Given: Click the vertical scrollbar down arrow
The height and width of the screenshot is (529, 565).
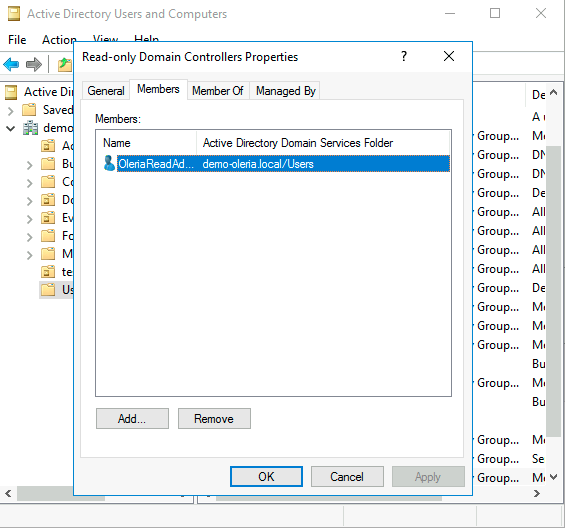Looking at the screenshot, I should tap(554, 477).
